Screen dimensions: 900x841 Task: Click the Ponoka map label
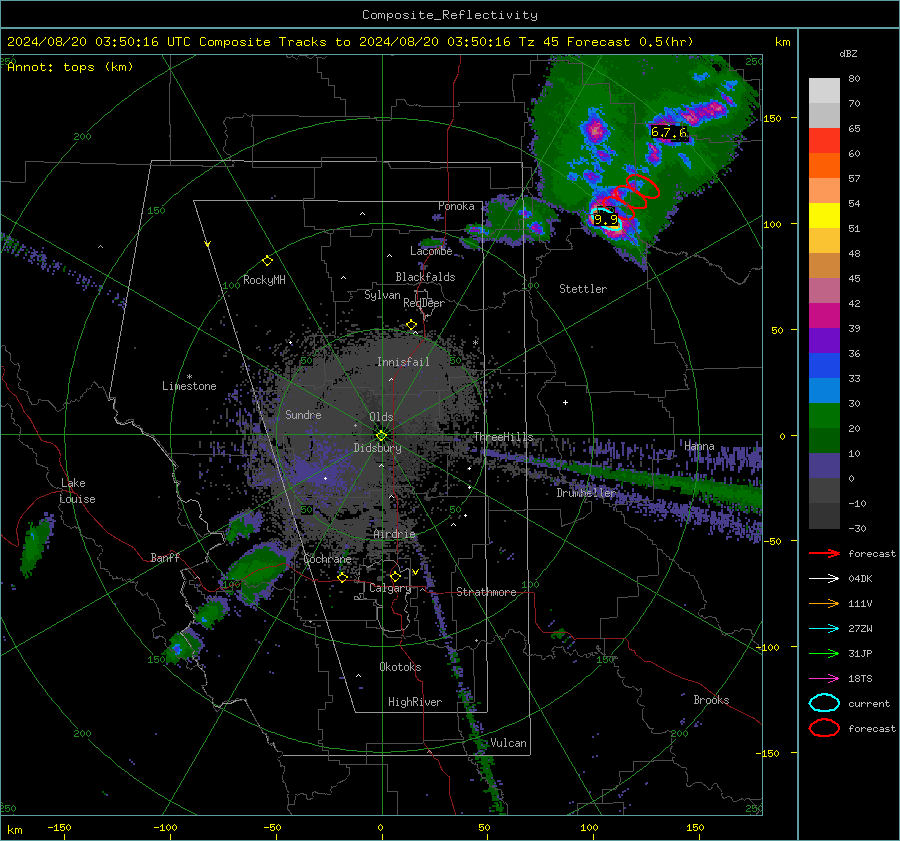[456, 206]
